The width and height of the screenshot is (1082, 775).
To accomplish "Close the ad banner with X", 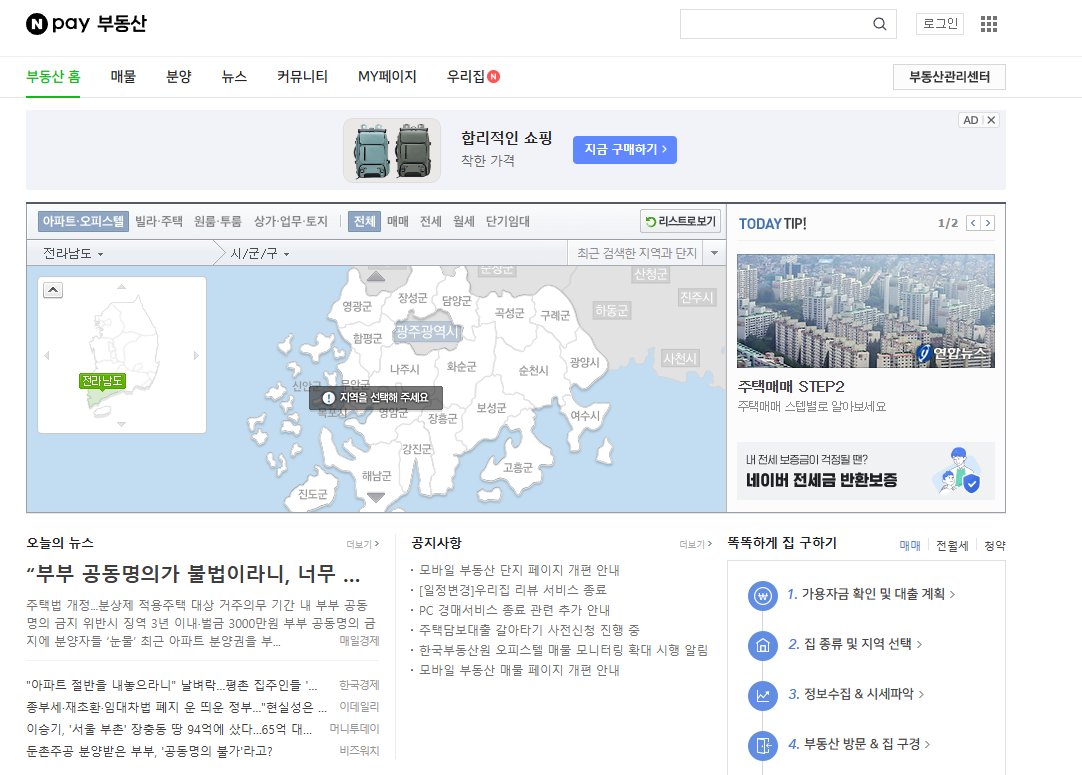I will coord(991,120).
